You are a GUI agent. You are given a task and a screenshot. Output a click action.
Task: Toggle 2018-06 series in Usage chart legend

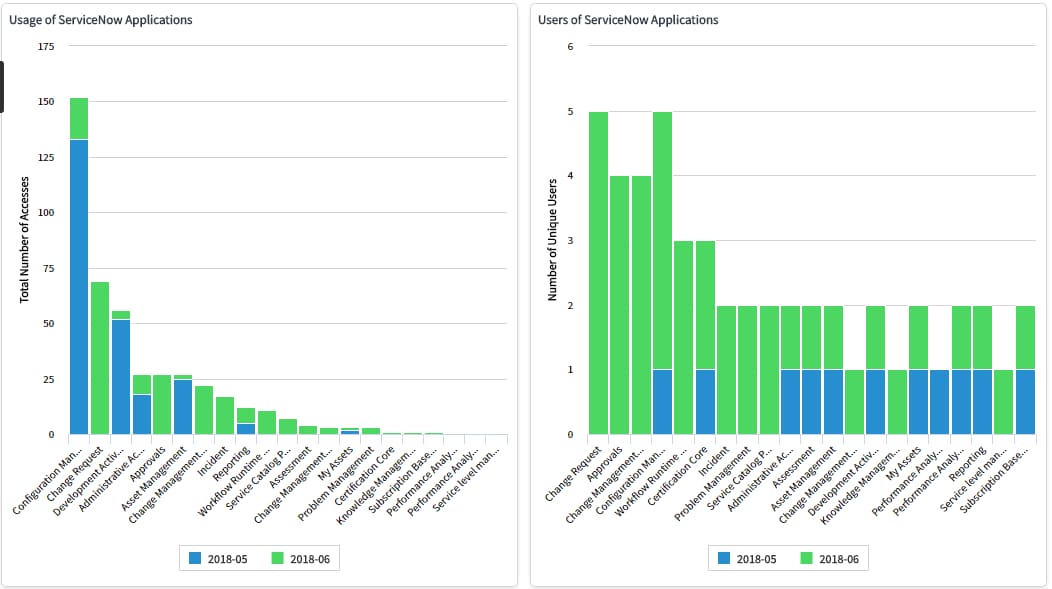301,559
